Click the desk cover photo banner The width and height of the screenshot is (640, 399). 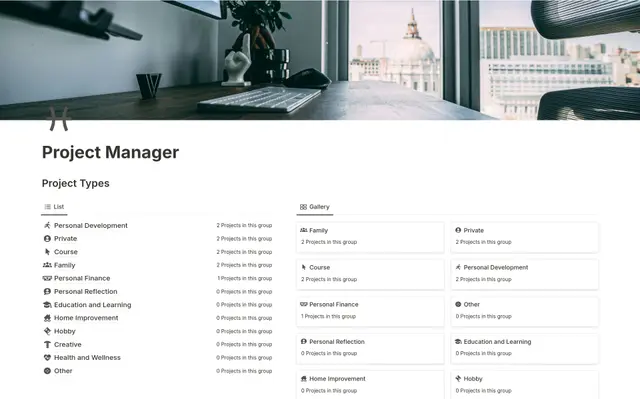[320, 60]
